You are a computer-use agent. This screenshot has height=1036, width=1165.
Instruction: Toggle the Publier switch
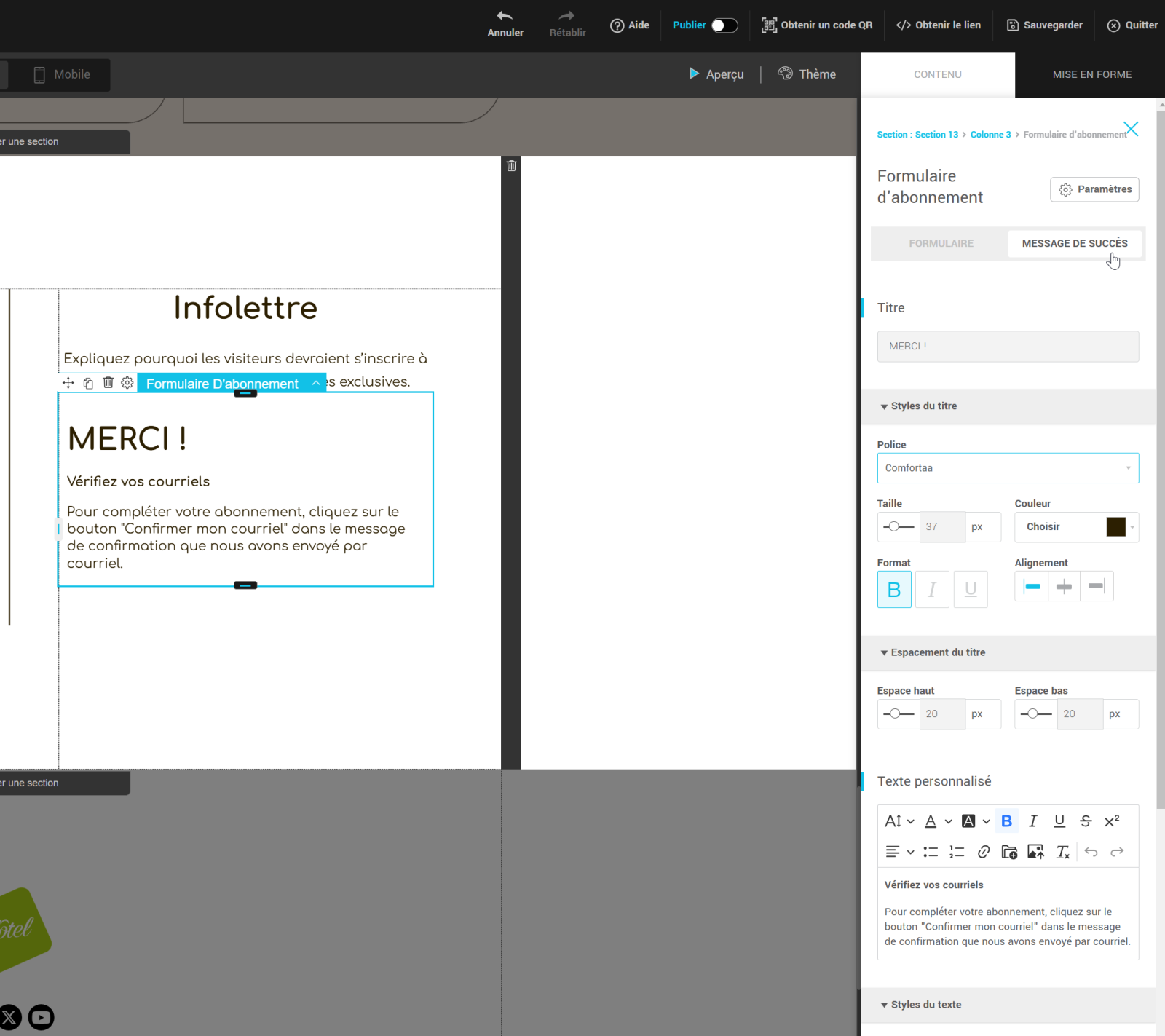tap(724, 25)
